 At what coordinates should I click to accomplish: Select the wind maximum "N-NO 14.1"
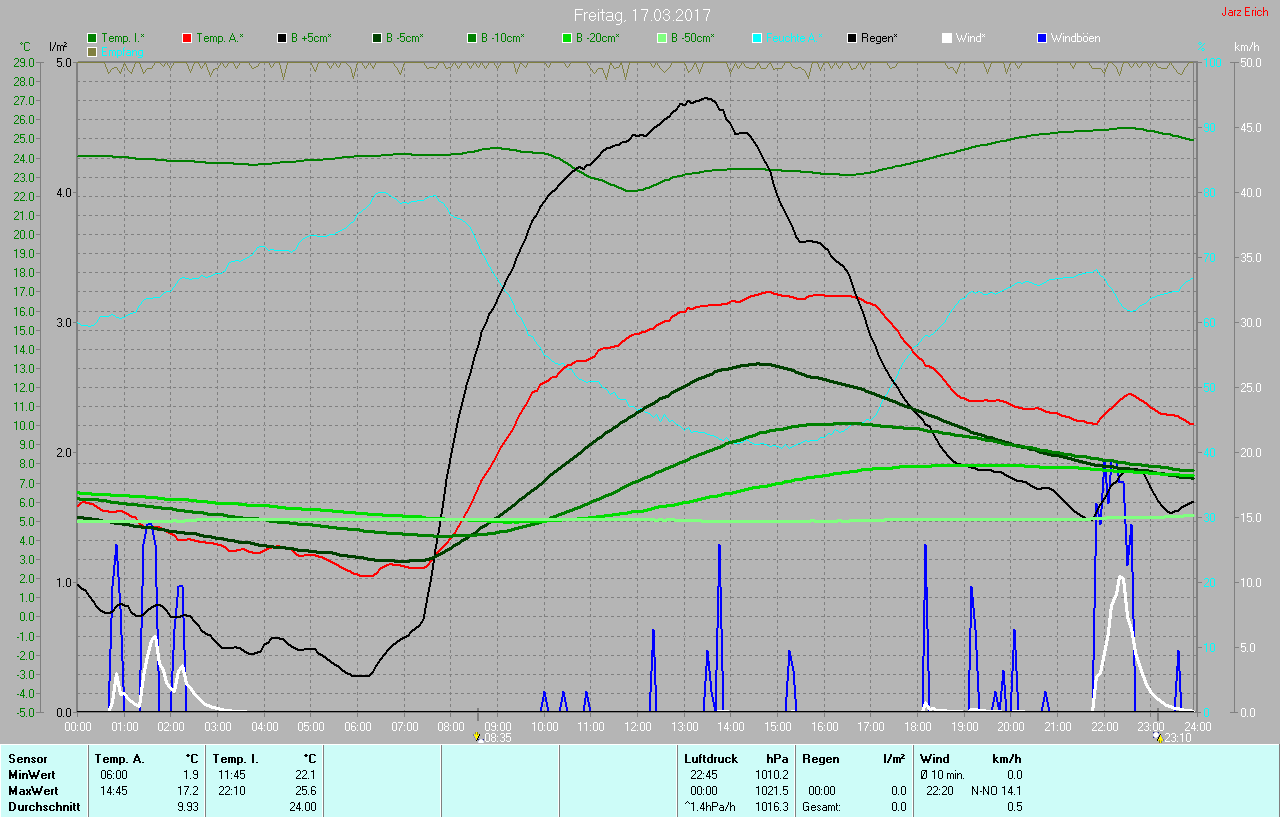tap(996, 791)
